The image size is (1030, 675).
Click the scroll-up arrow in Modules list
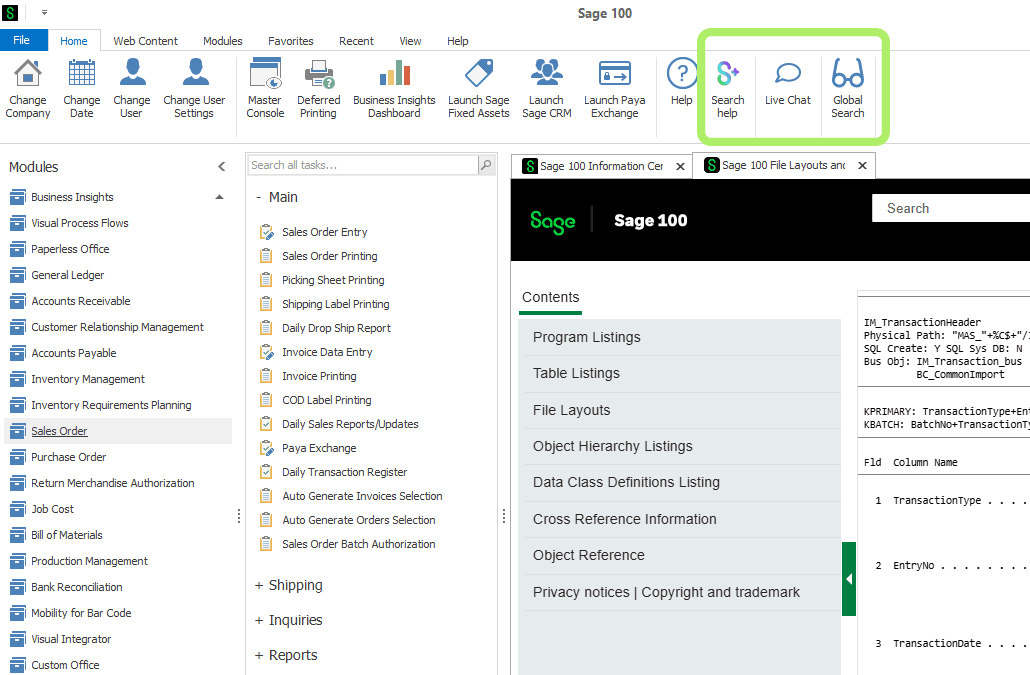219,197
